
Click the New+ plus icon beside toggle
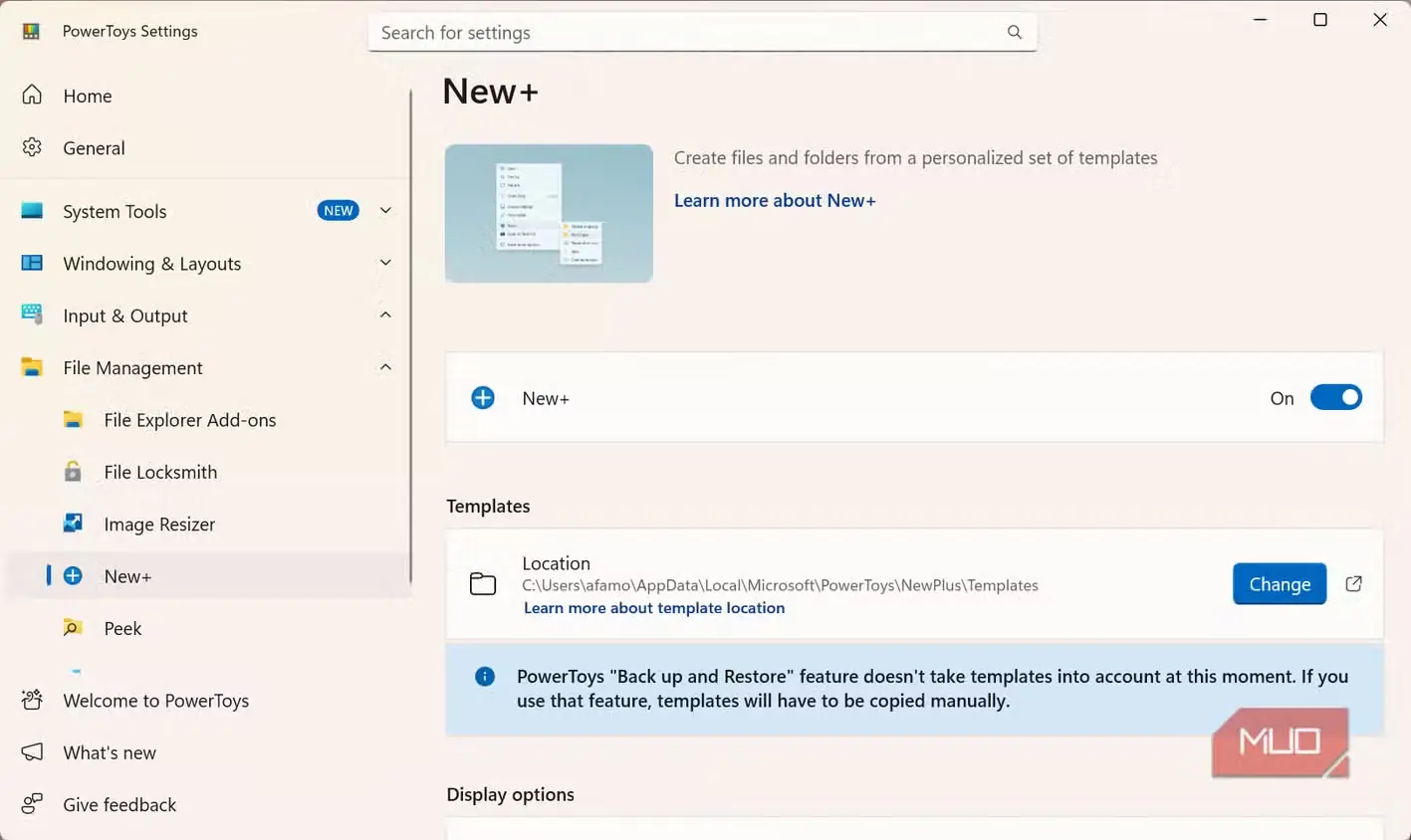click(x=483, y=398)
